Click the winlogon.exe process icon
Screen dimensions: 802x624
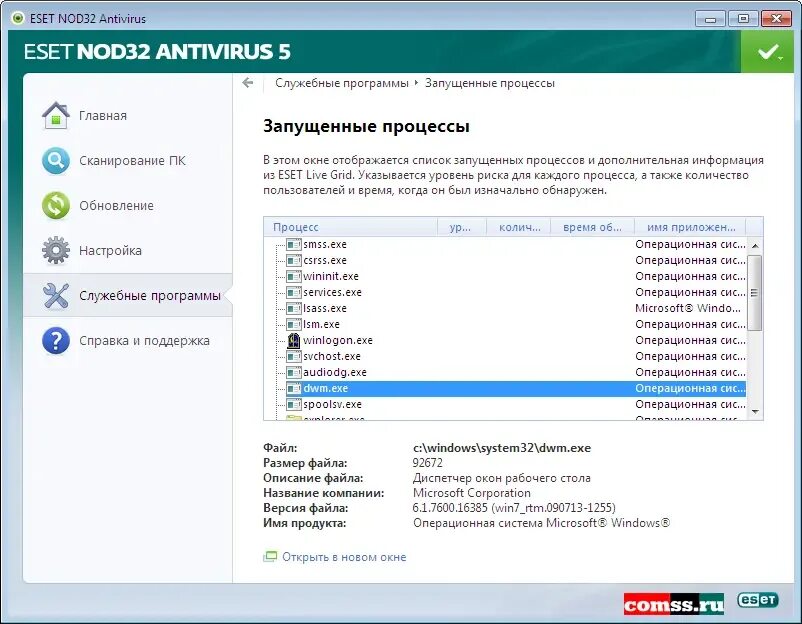point(294,340)
